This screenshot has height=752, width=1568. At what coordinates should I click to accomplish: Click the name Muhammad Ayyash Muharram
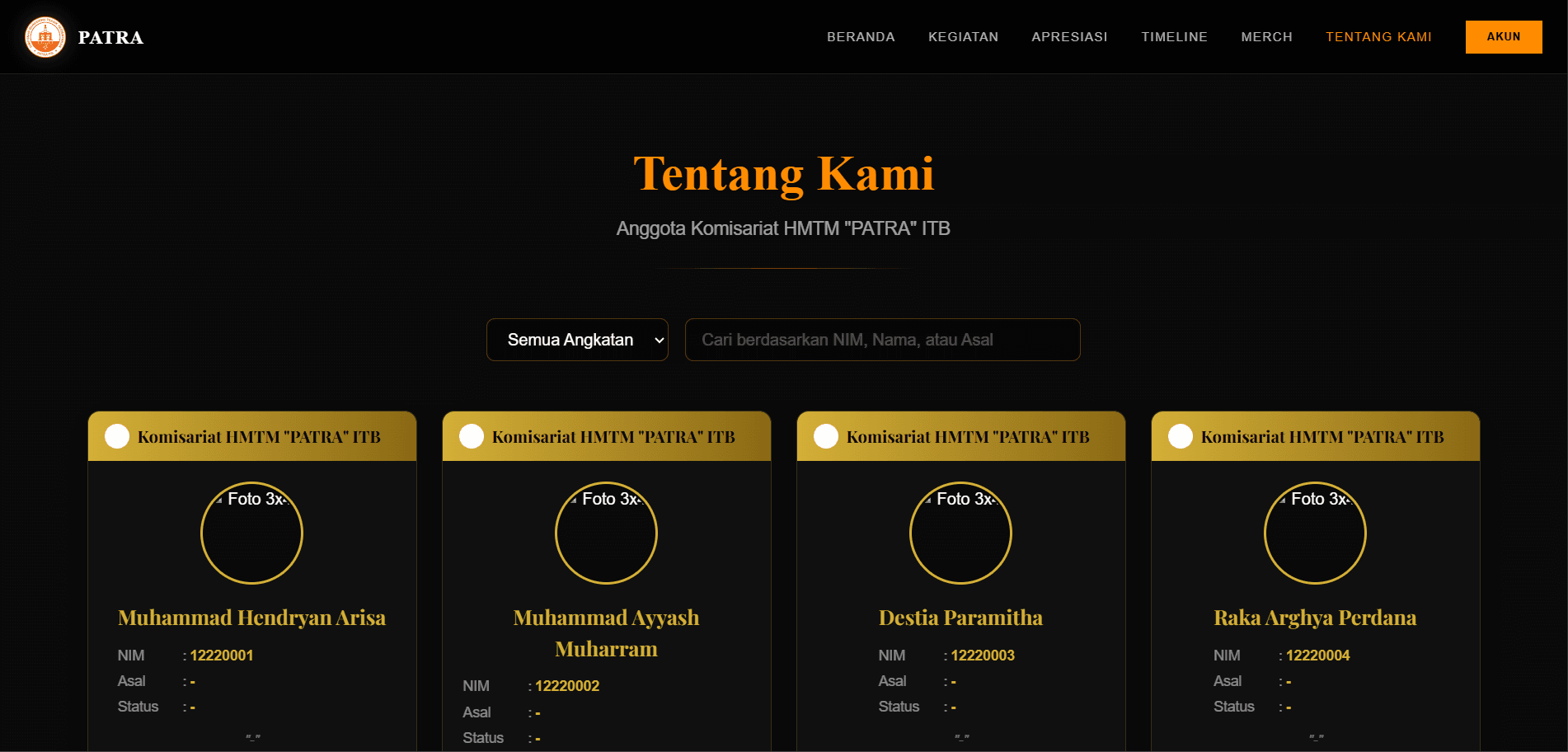[x=606, y=633]
